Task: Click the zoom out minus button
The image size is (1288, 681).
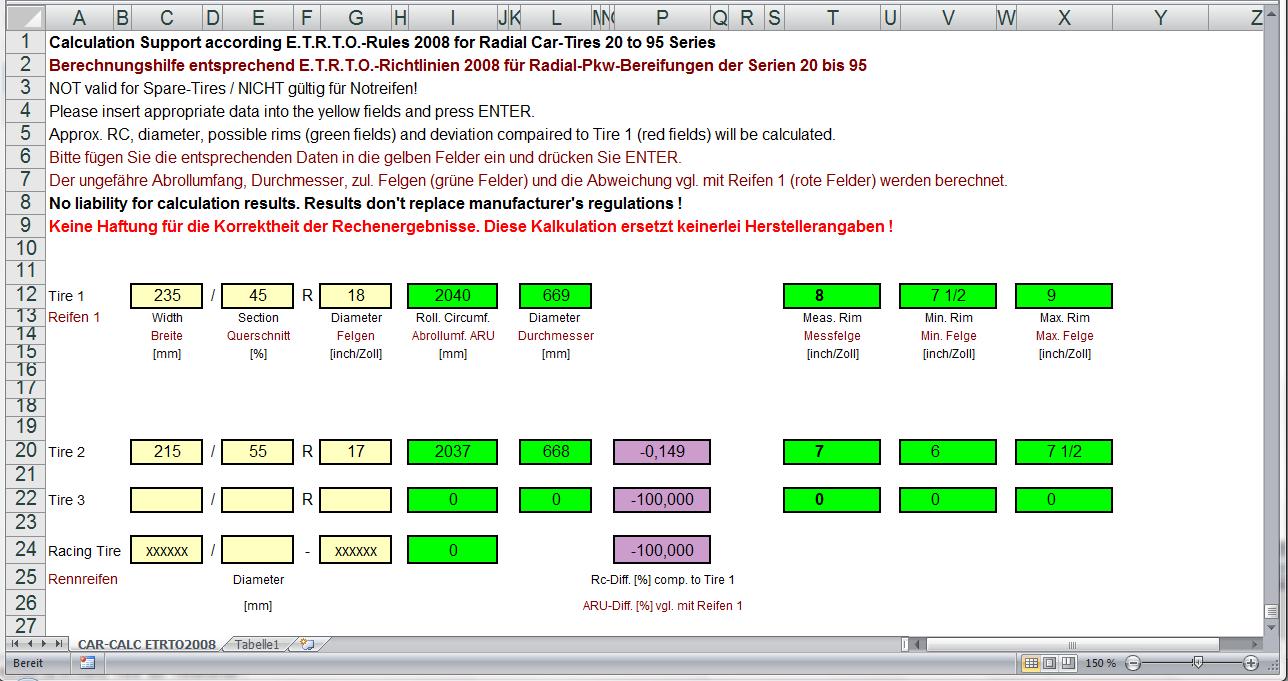Action: [x=1133, y=663]
